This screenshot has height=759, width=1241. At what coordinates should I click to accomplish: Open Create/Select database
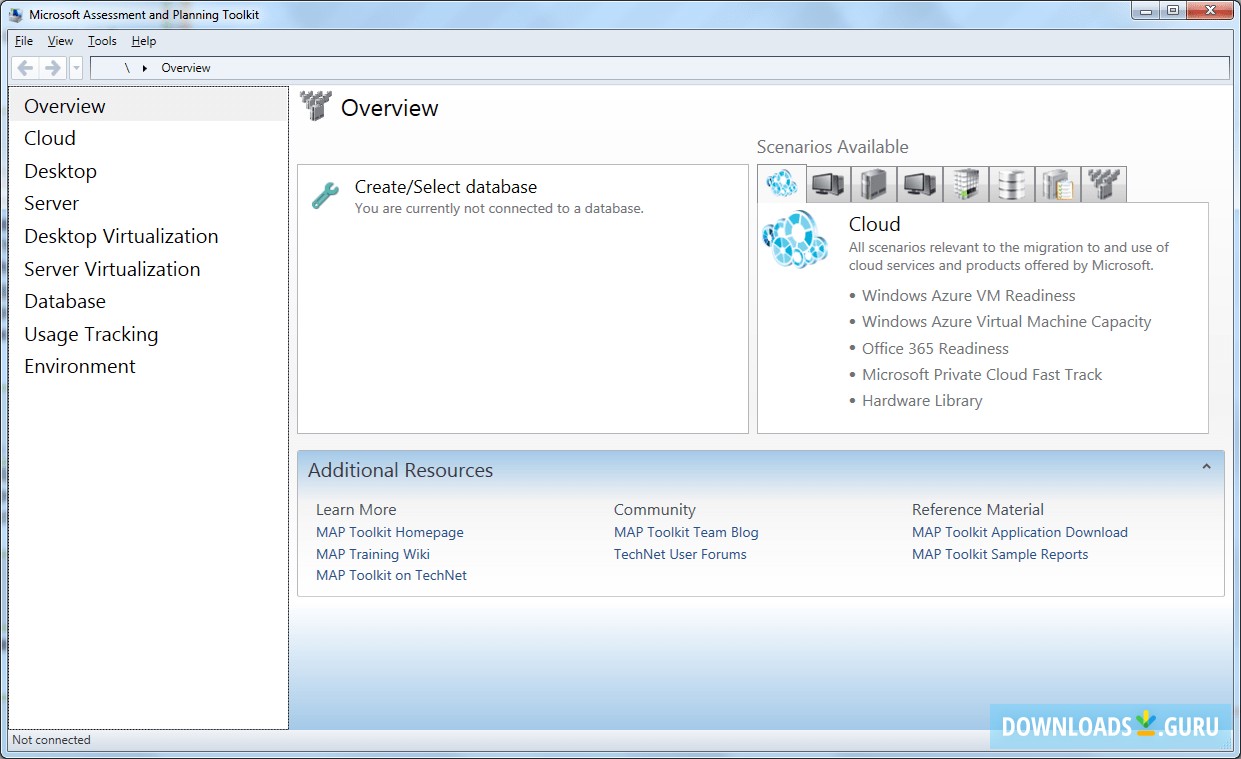446,187
